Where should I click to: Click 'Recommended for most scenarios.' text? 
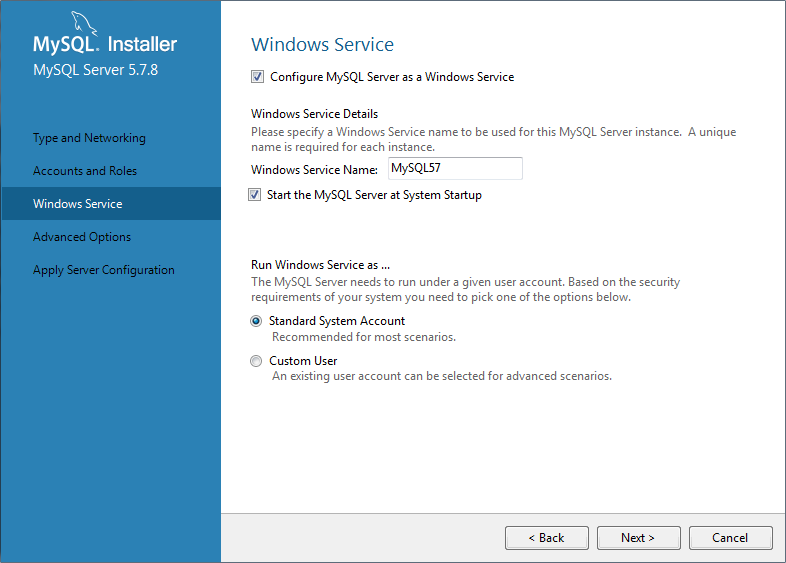click(364, 337)
